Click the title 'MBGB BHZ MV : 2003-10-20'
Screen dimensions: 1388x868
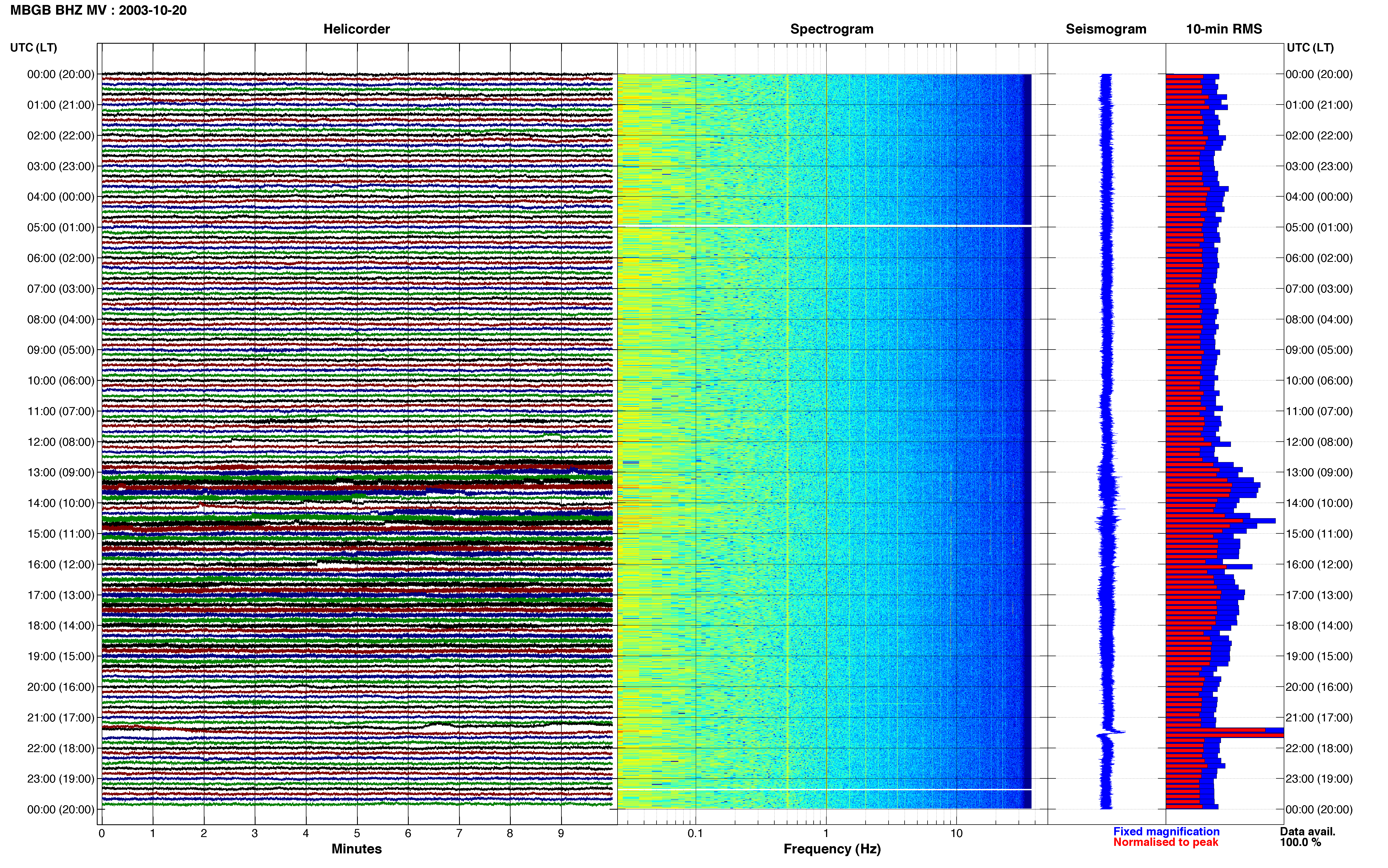point(98,10)
